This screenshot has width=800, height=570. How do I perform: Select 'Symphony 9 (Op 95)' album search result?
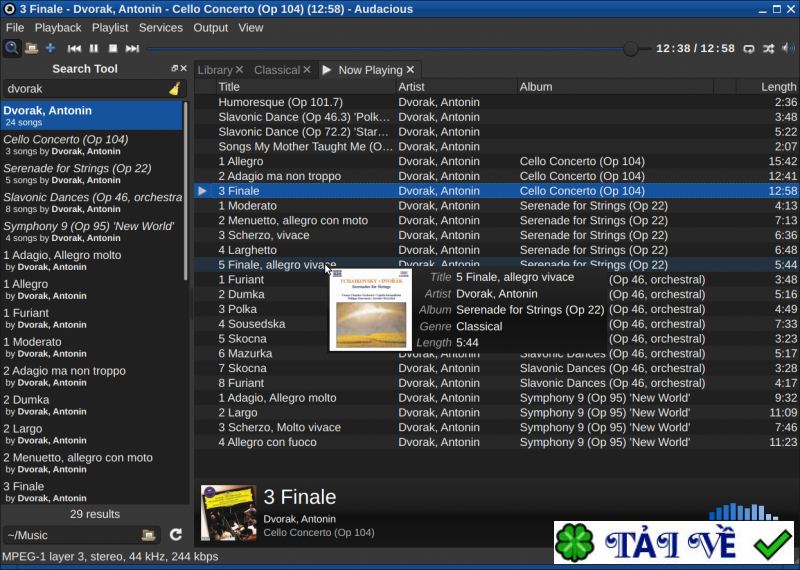click(88, 226)
